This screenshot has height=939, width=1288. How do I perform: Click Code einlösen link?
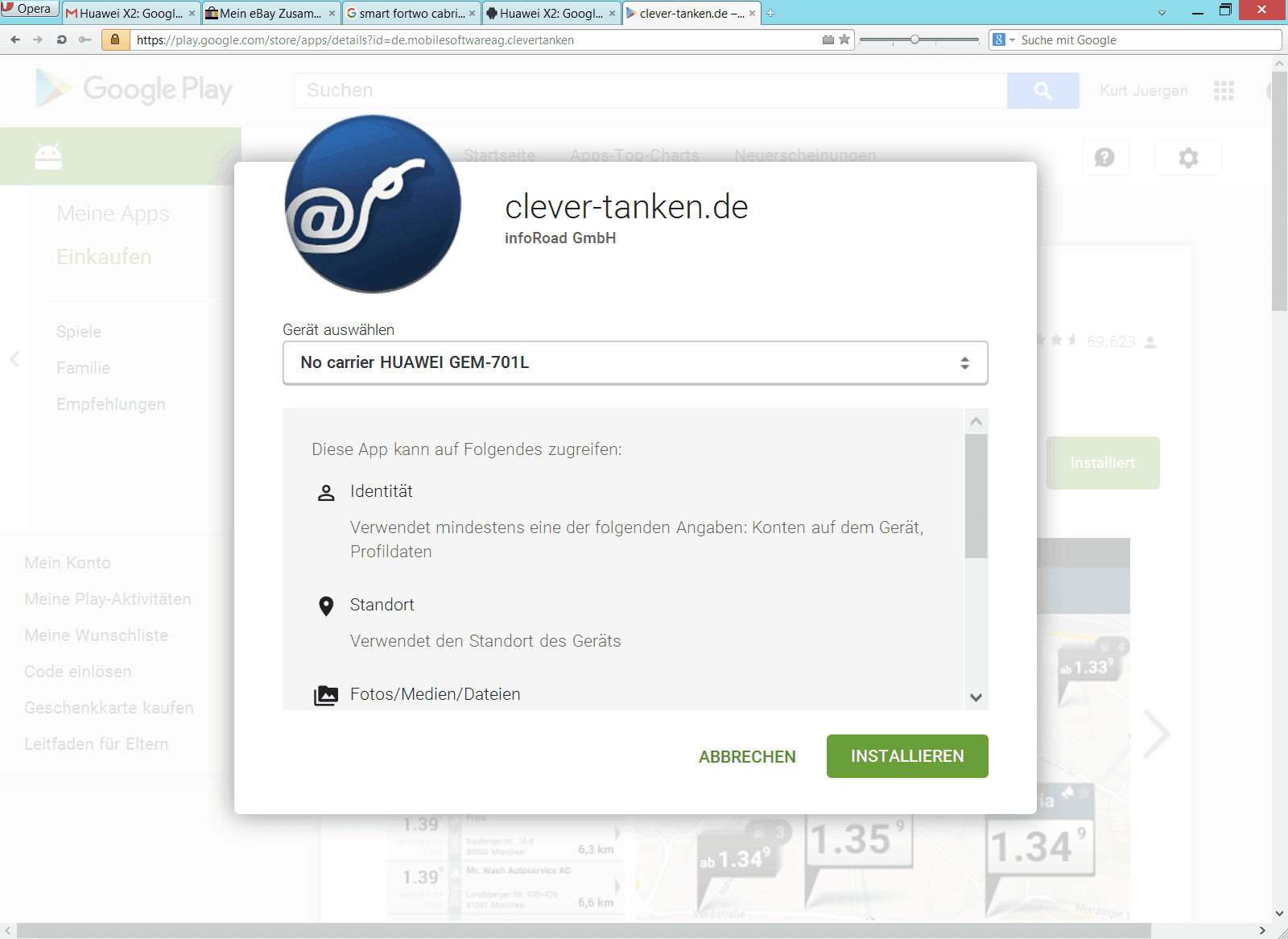coord(78,672)
